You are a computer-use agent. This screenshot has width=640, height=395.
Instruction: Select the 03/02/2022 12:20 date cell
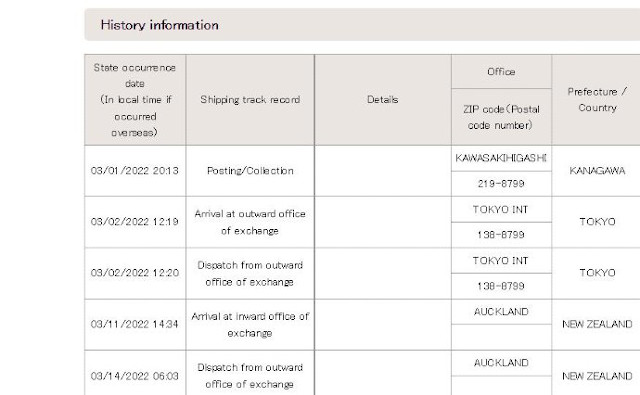(135, 273)
